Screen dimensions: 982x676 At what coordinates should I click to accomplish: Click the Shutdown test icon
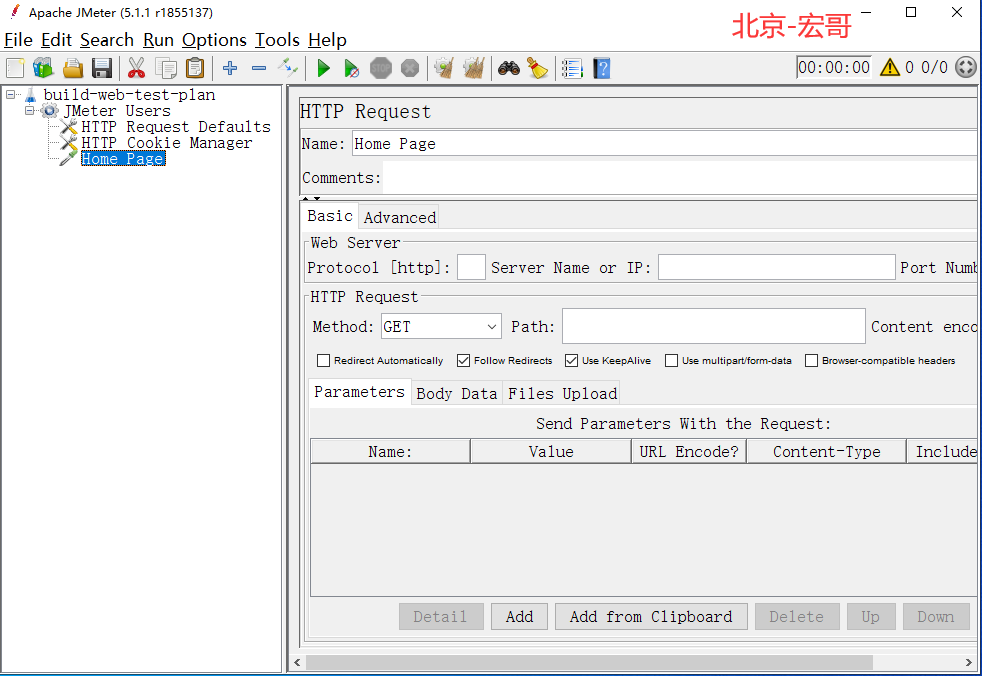410,68
